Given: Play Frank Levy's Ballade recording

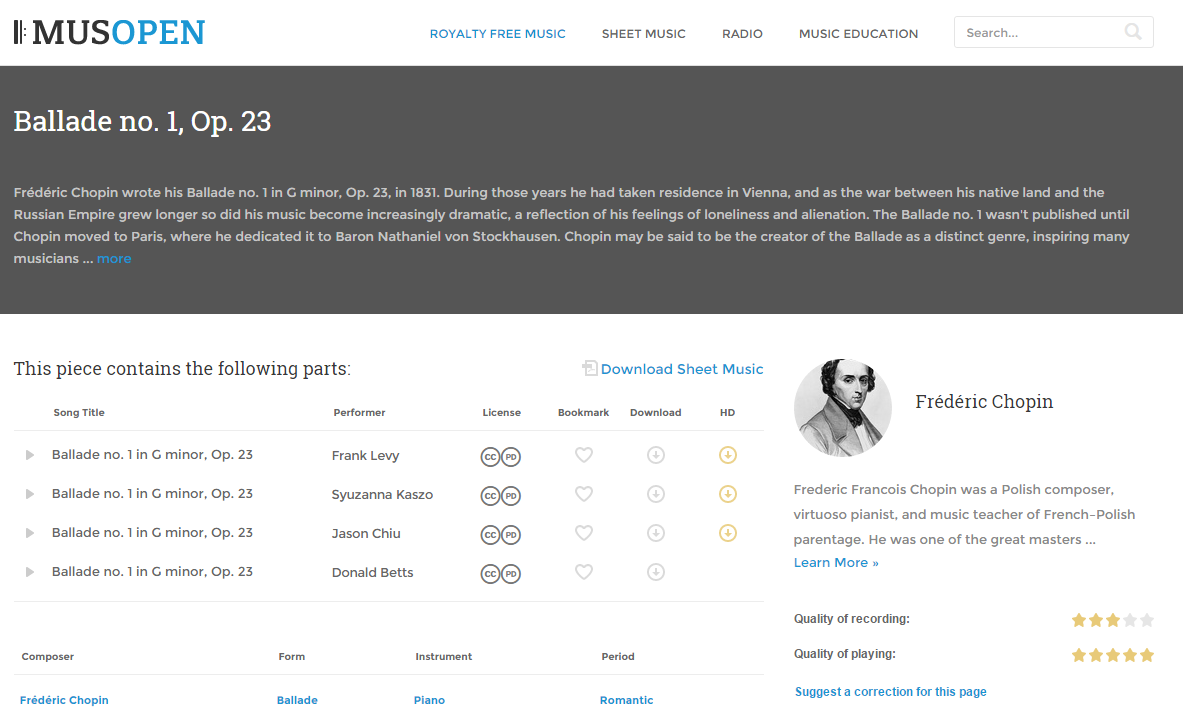Looking at the screenshot, I should (x=30, y=455).
